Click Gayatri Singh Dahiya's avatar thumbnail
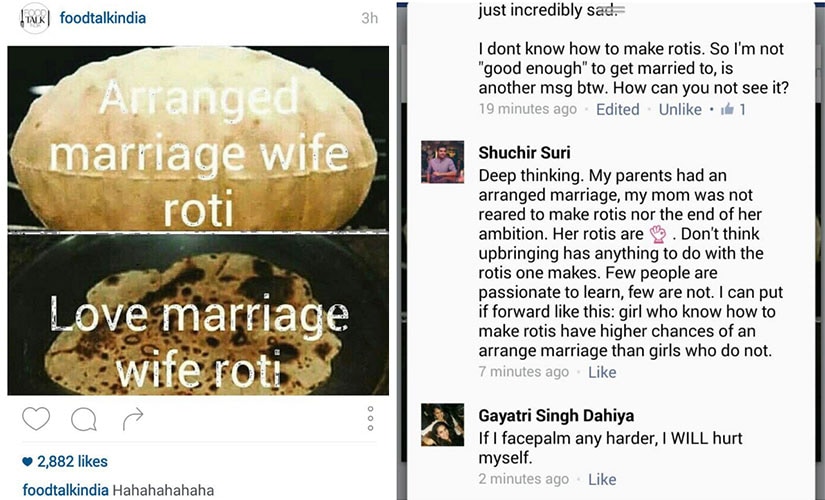The width and height of the screenshot is (825, 500). point(442,425)
